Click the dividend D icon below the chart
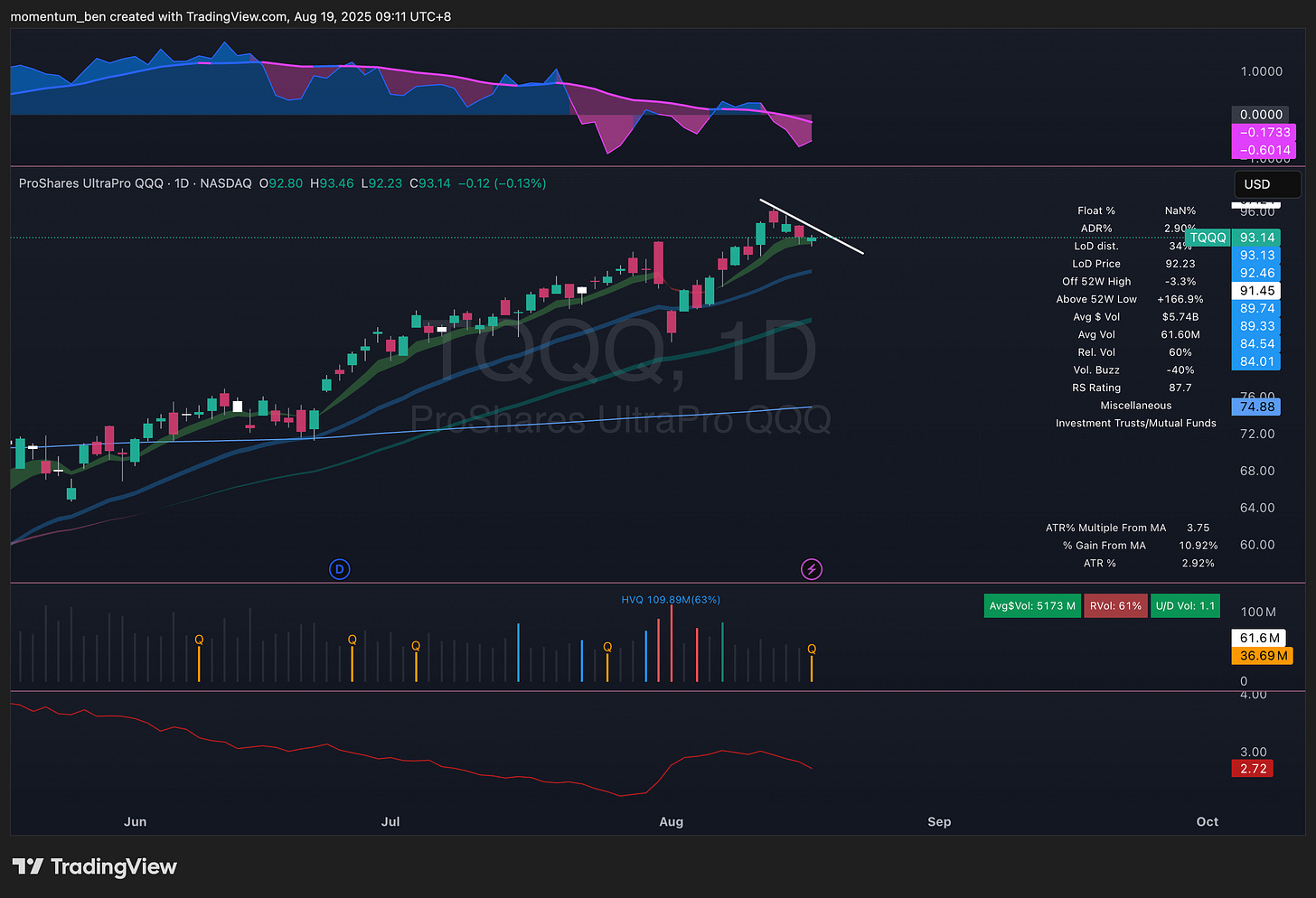The image size is (1316, 898). pos(340,569)
